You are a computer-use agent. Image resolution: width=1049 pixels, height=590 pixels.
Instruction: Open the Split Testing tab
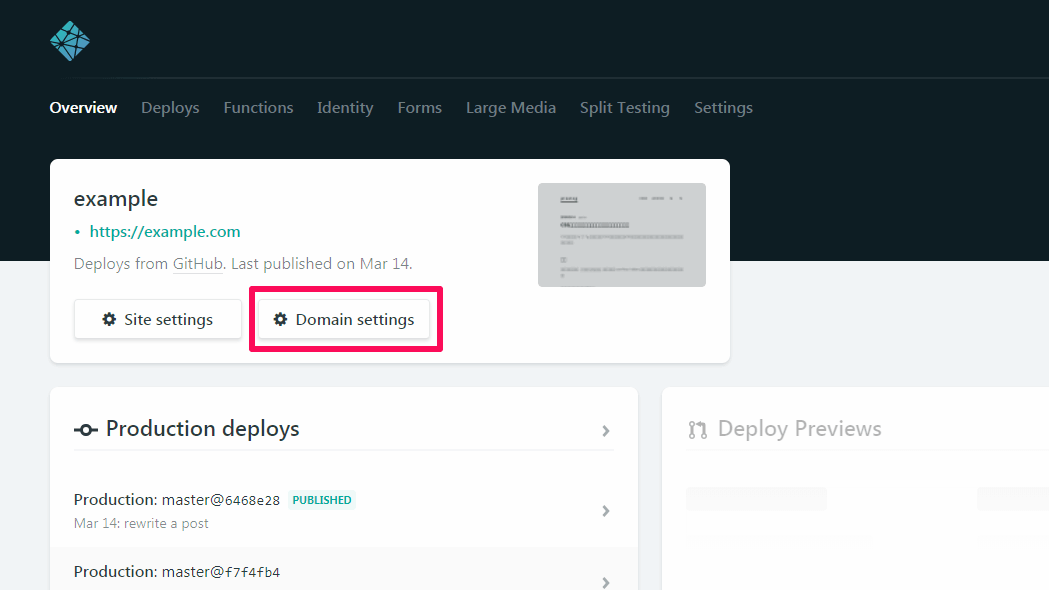(x=624, y=107)
